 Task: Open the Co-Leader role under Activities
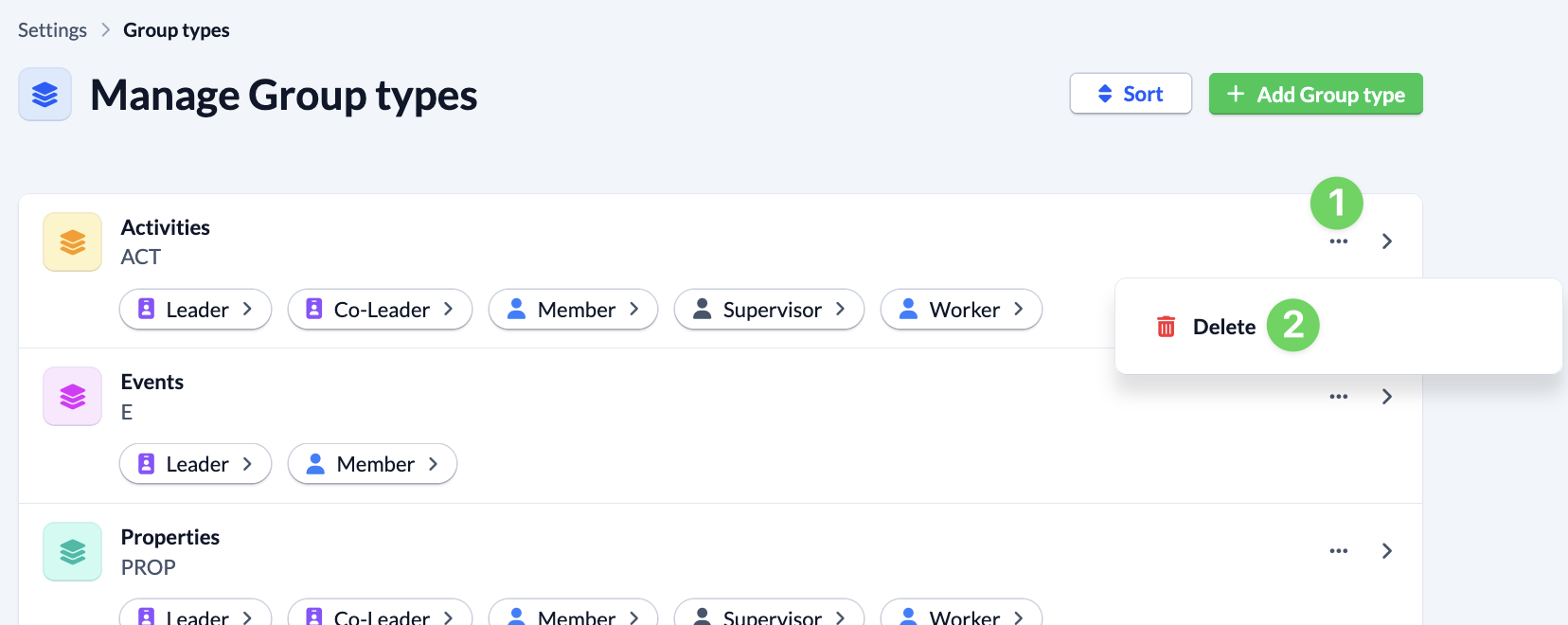[380, 310]
